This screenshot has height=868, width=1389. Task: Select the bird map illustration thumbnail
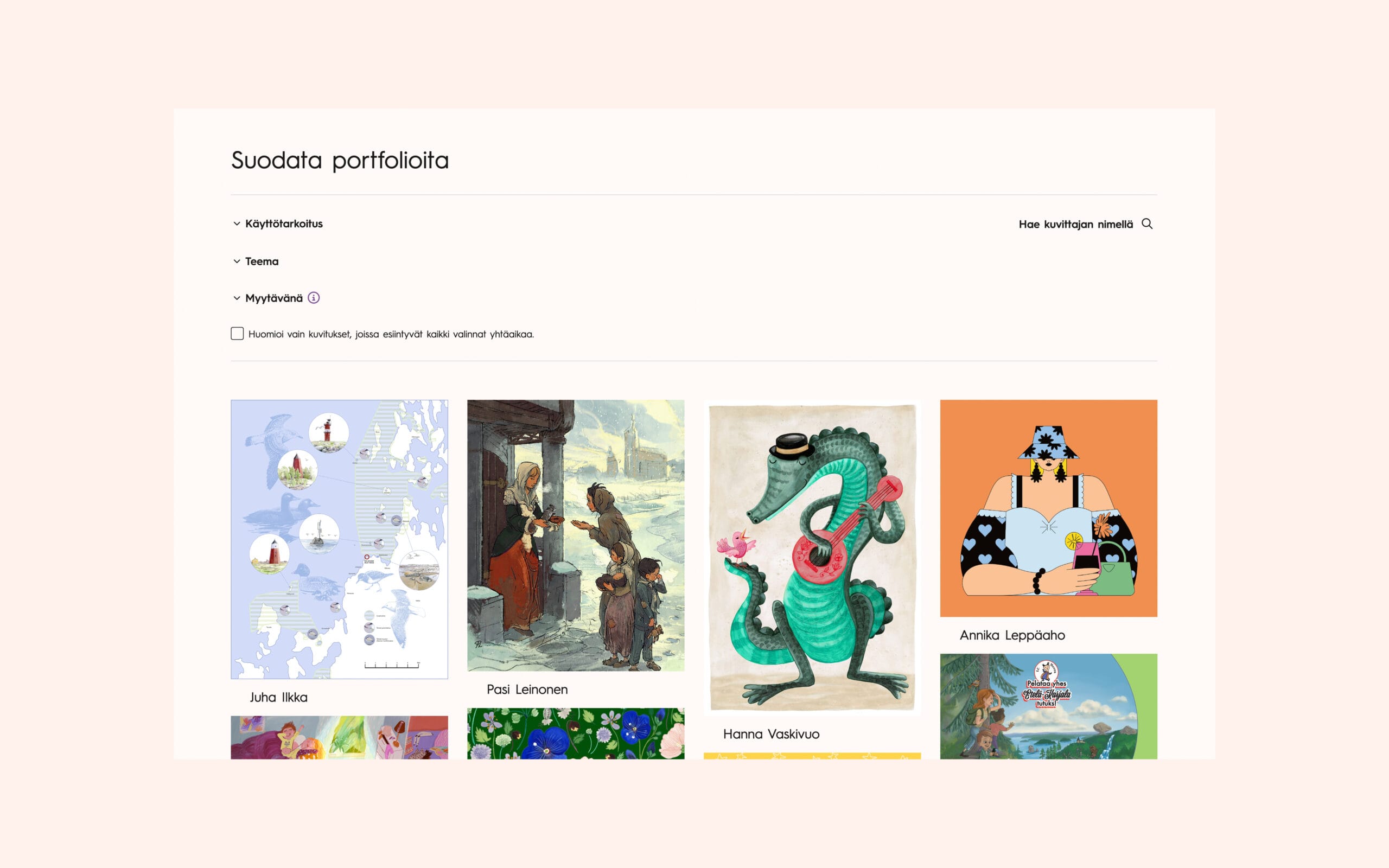(339, 539)
